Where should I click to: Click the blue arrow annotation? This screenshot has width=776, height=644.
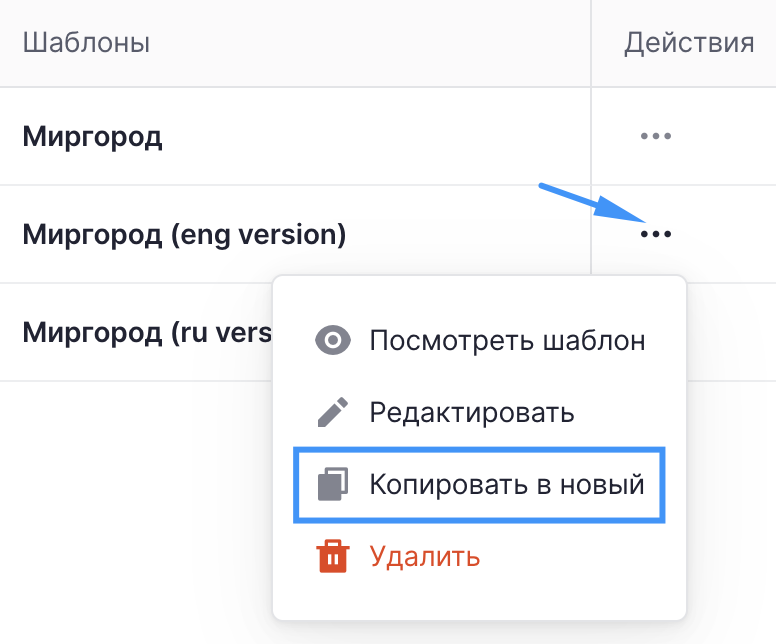(594, 203)
